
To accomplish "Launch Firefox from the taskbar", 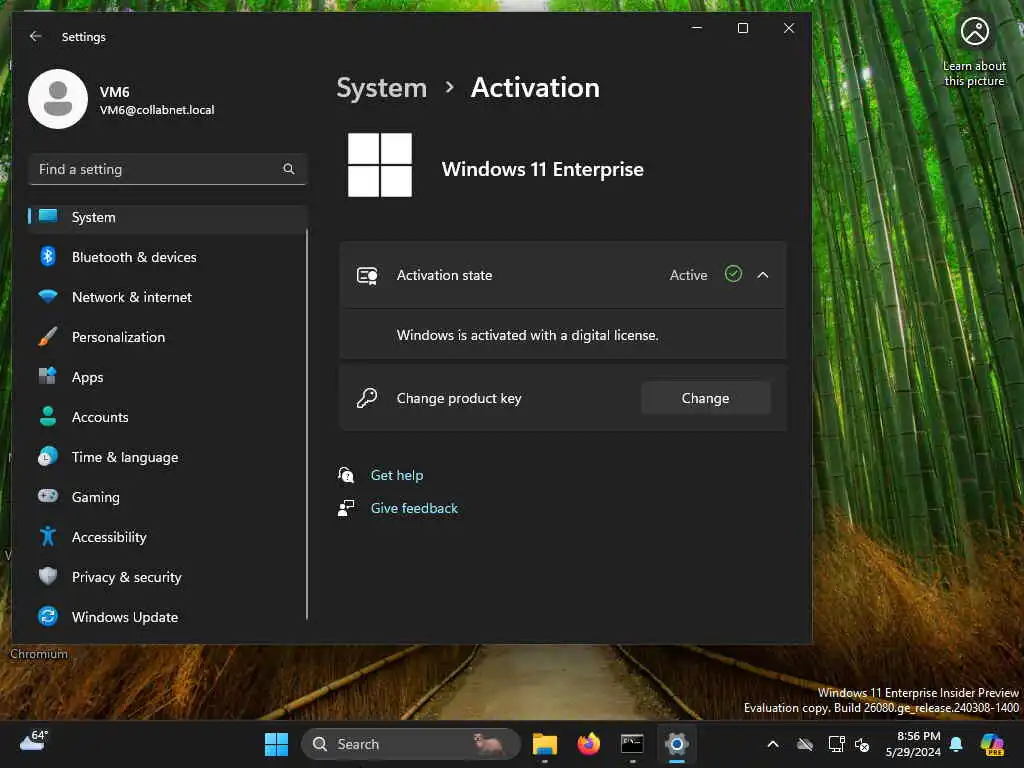I will (588, 744).
